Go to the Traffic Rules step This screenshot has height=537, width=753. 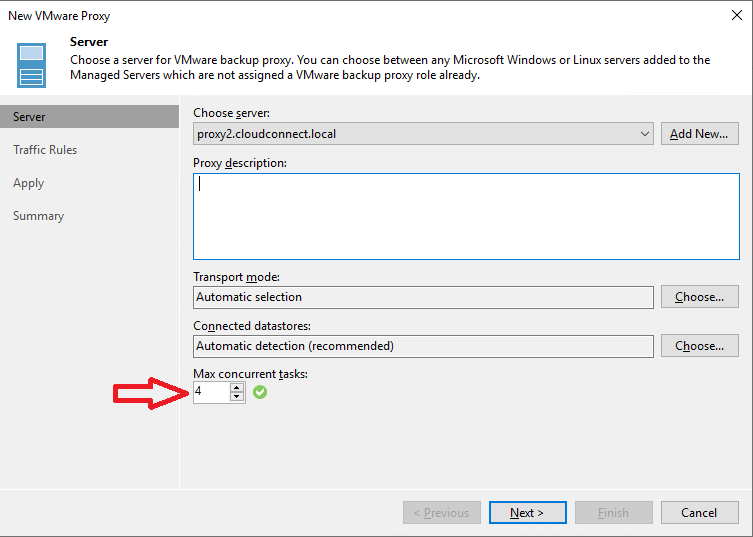coord(45,150)
